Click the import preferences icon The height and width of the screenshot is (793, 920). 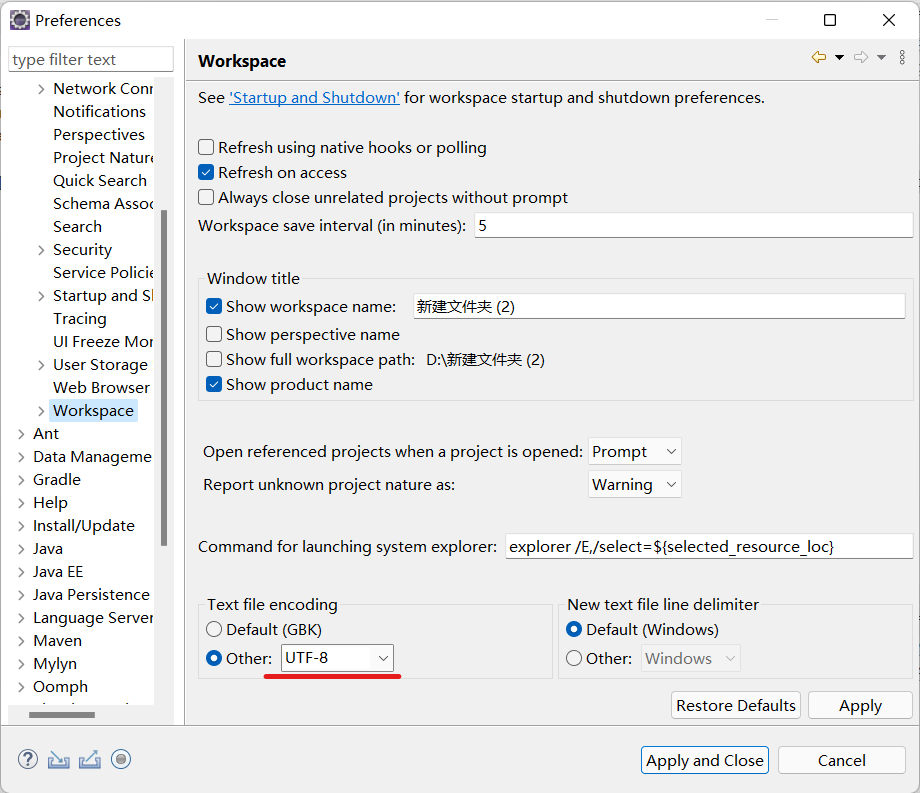coord(59,760)
